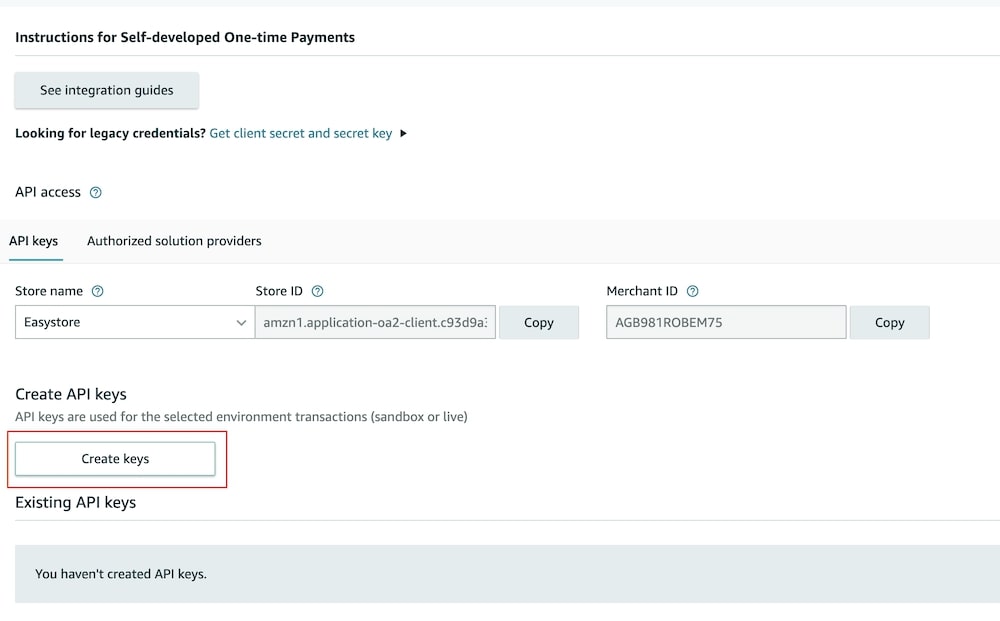Open the Easystore store name dropdown
The height and width of the screenshot is (621, 1000).
click(134, 322)
